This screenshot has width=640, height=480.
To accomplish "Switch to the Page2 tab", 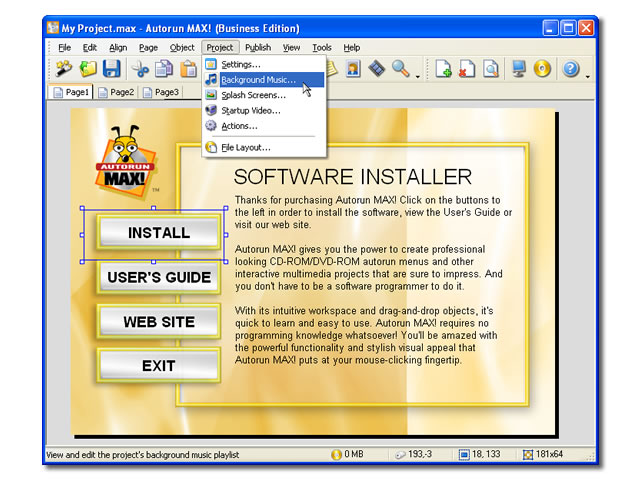I will point(116,92).
